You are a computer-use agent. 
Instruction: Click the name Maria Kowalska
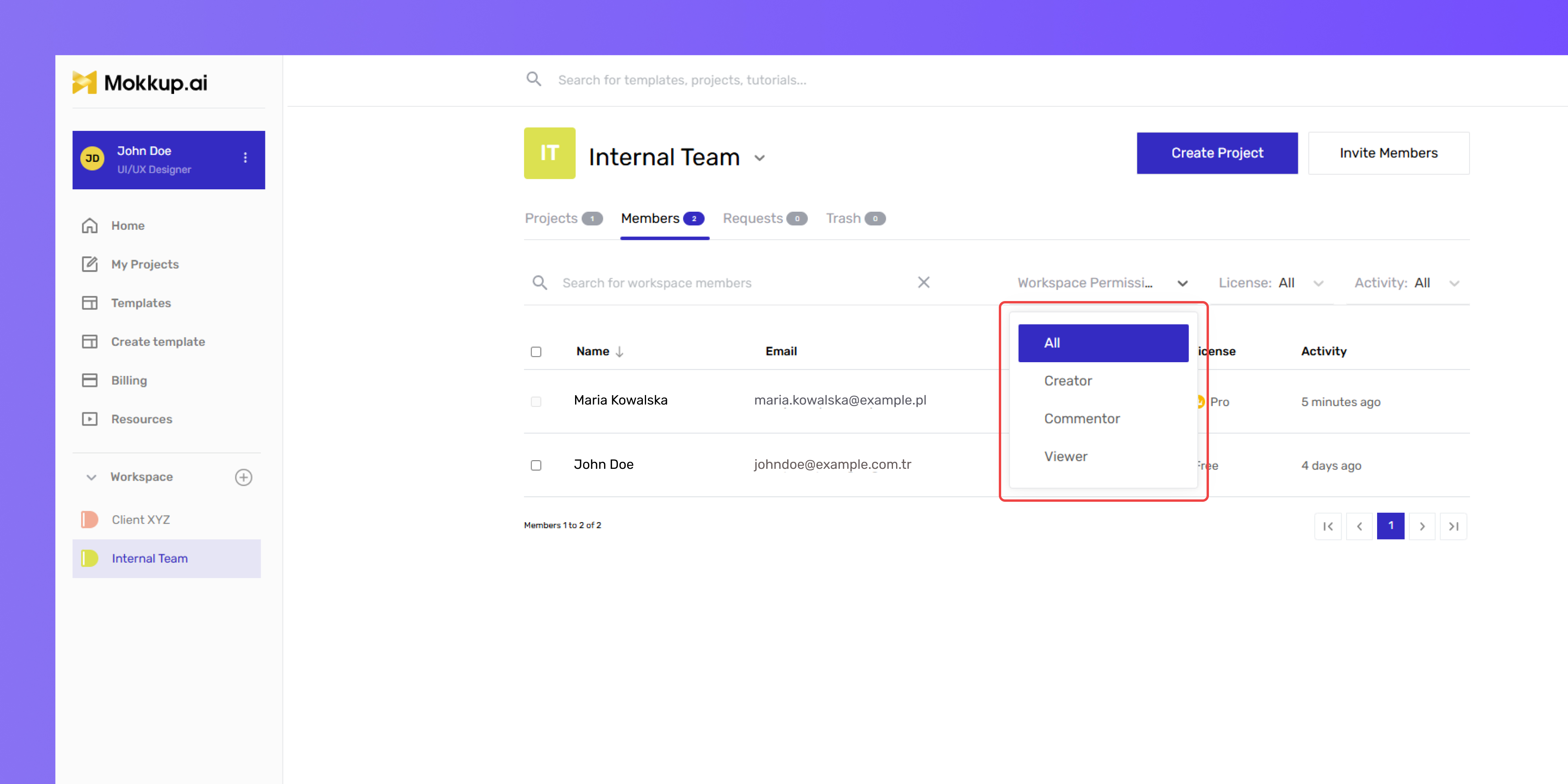click(x=620, y=400)
